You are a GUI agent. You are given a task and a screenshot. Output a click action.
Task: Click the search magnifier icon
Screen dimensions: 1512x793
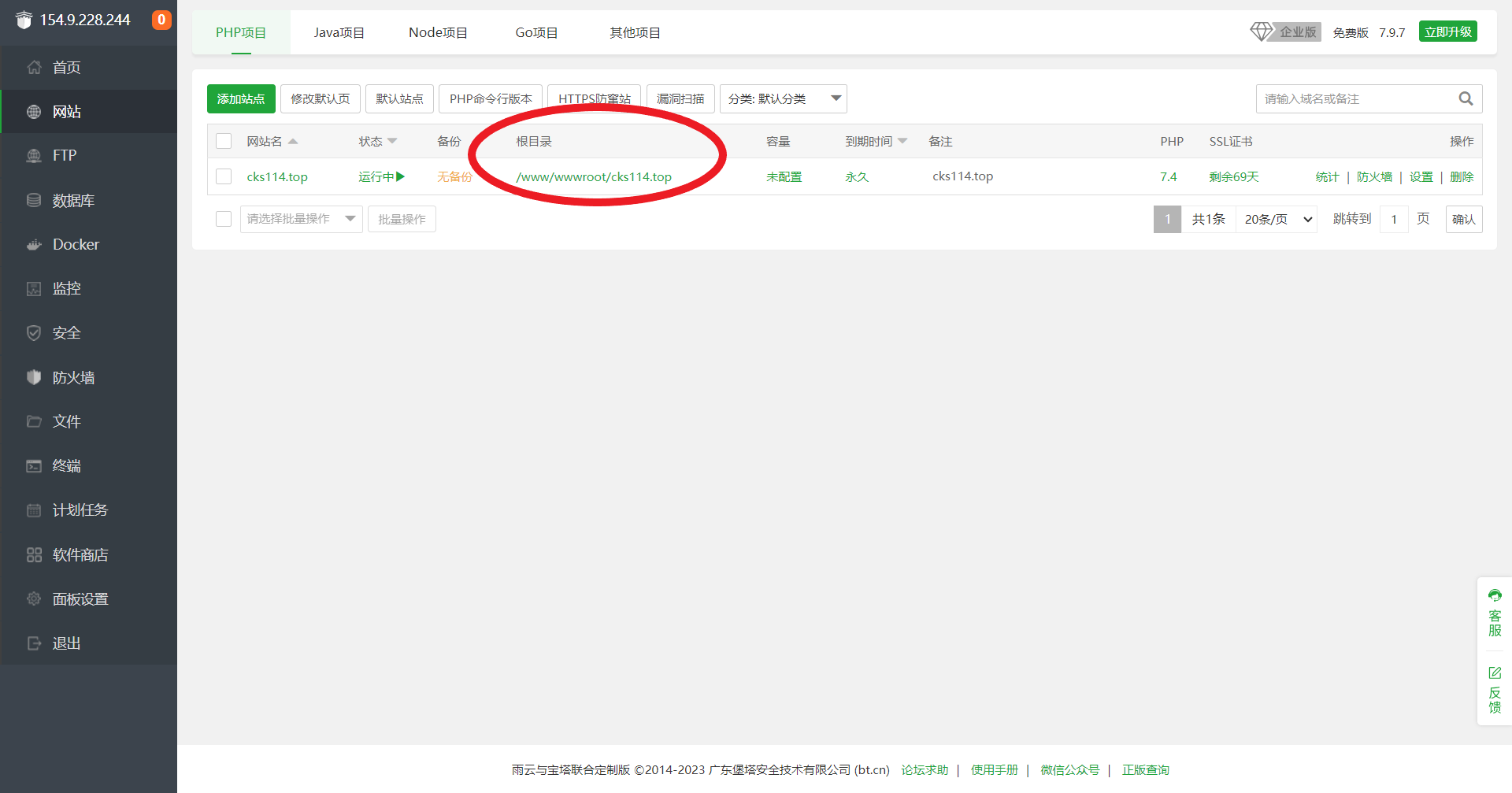(1466, 98)
